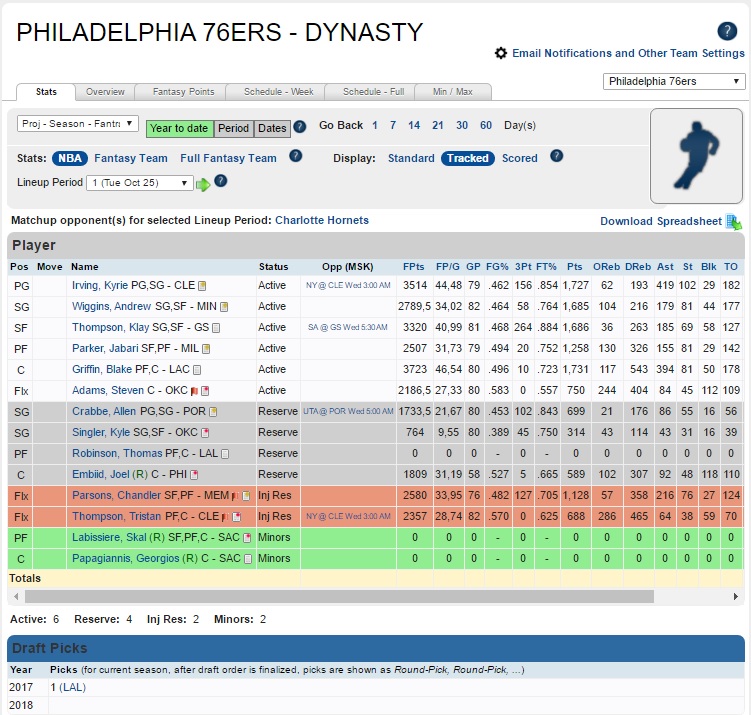Go back 30 days
The height and width of the screenshot is (715, 751).
(x=462, y=125)
